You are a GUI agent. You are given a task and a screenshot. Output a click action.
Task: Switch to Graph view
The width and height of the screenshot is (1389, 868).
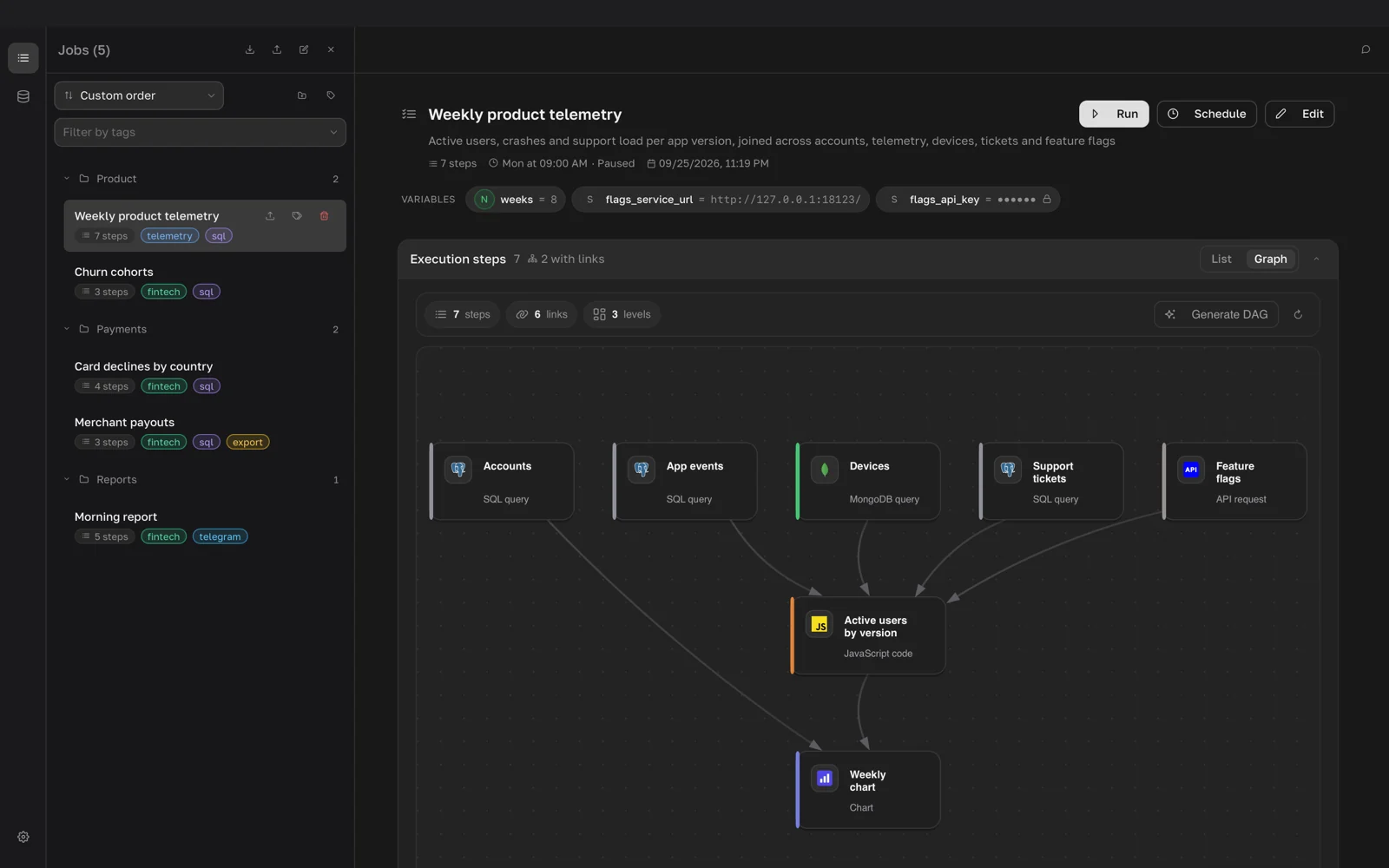point(1270,260)
